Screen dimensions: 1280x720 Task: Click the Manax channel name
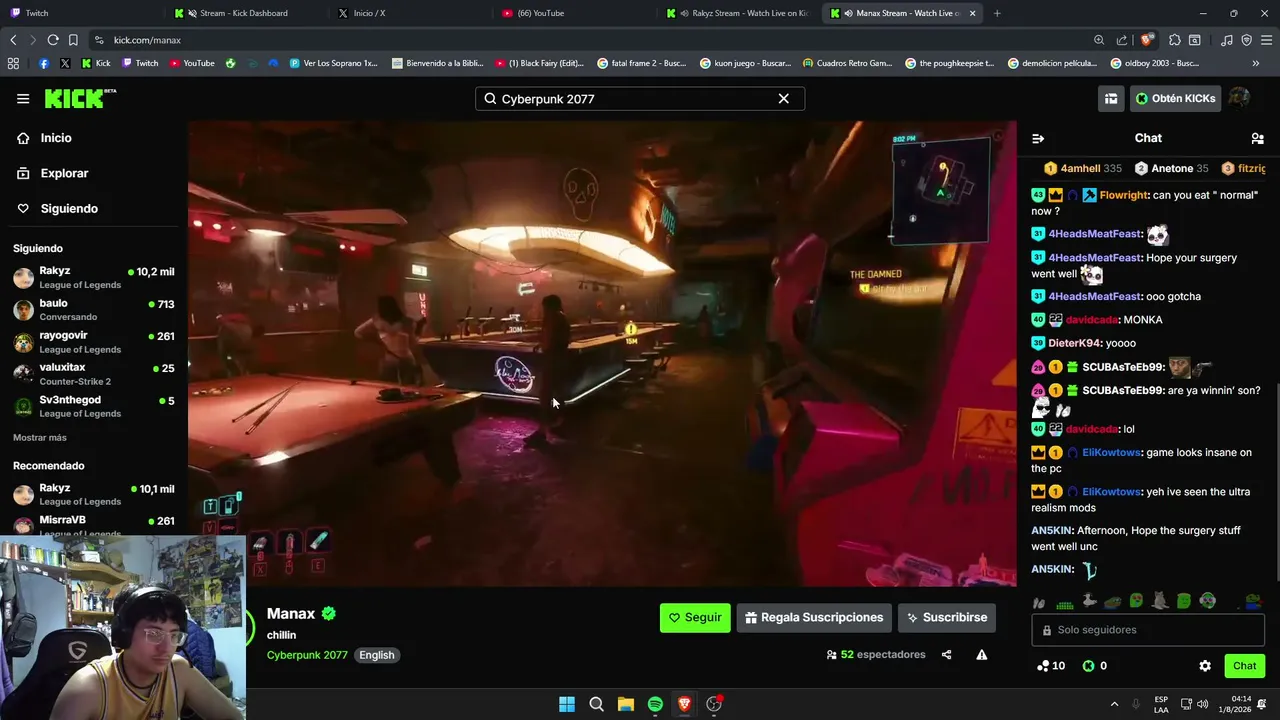[291, 614]
